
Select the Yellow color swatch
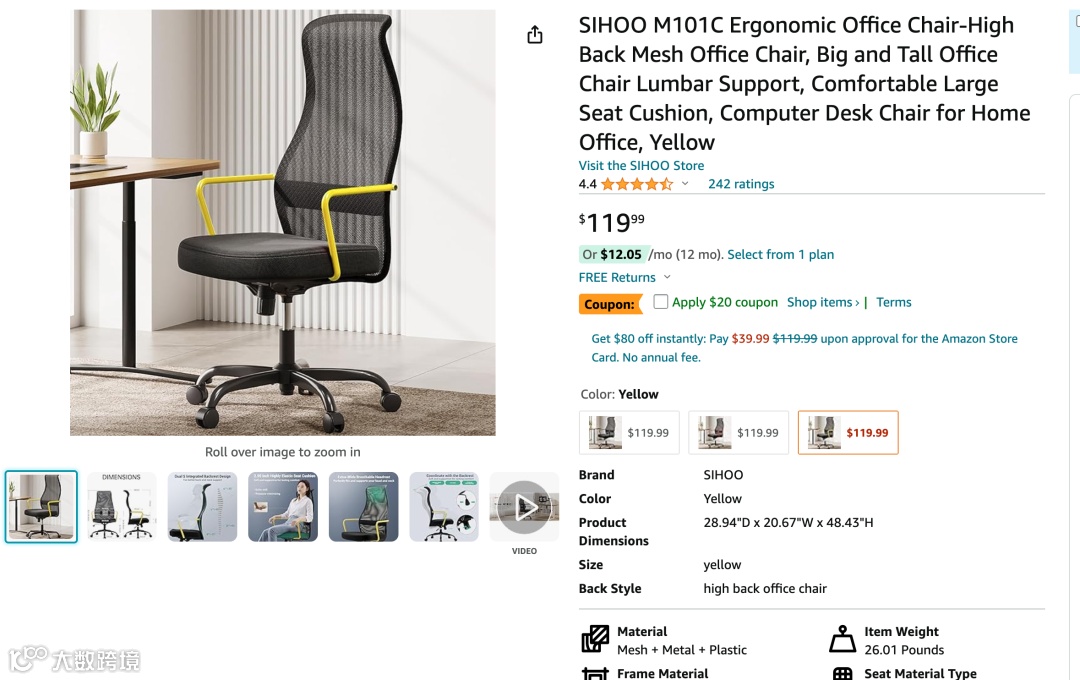[848, 433]
